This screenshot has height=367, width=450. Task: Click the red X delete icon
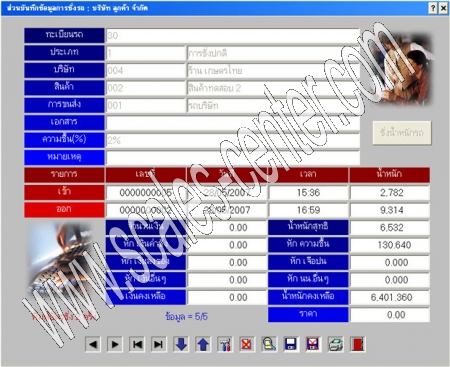(247, 344)
